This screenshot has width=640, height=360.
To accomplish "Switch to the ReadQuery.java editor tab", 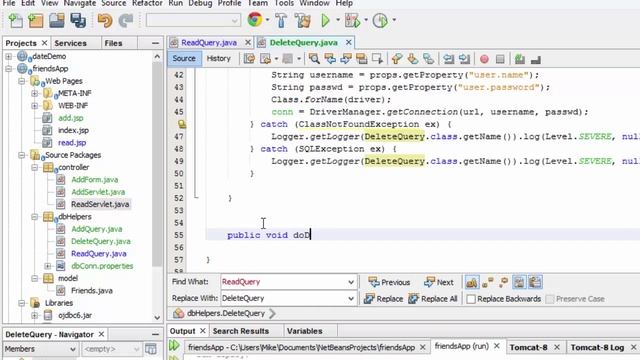I will pyautogui.click(x=209, y=42).
